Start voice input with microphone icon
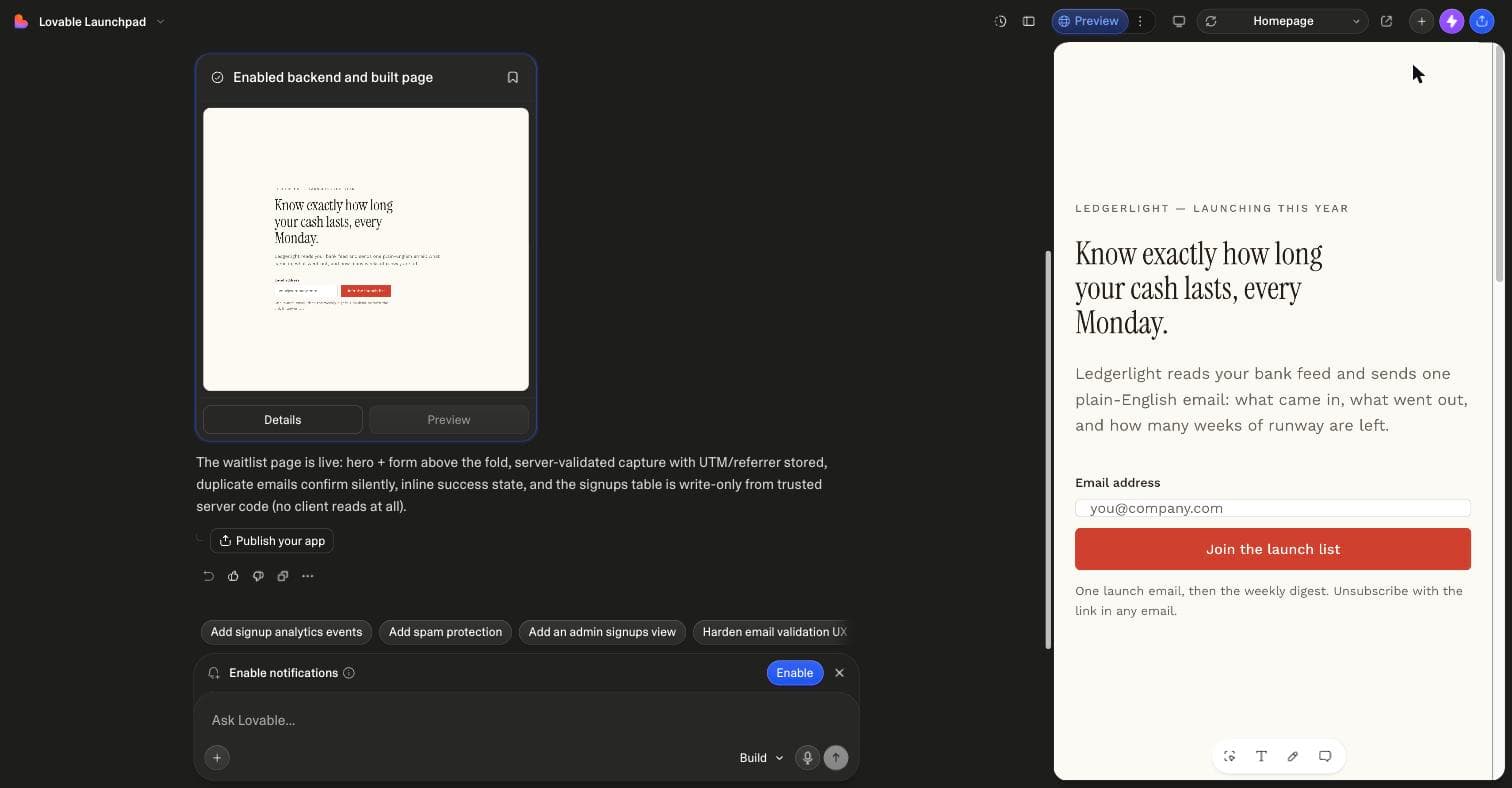Image resolution: width=1512 pixels, height=788 pixels. [807, 758]
